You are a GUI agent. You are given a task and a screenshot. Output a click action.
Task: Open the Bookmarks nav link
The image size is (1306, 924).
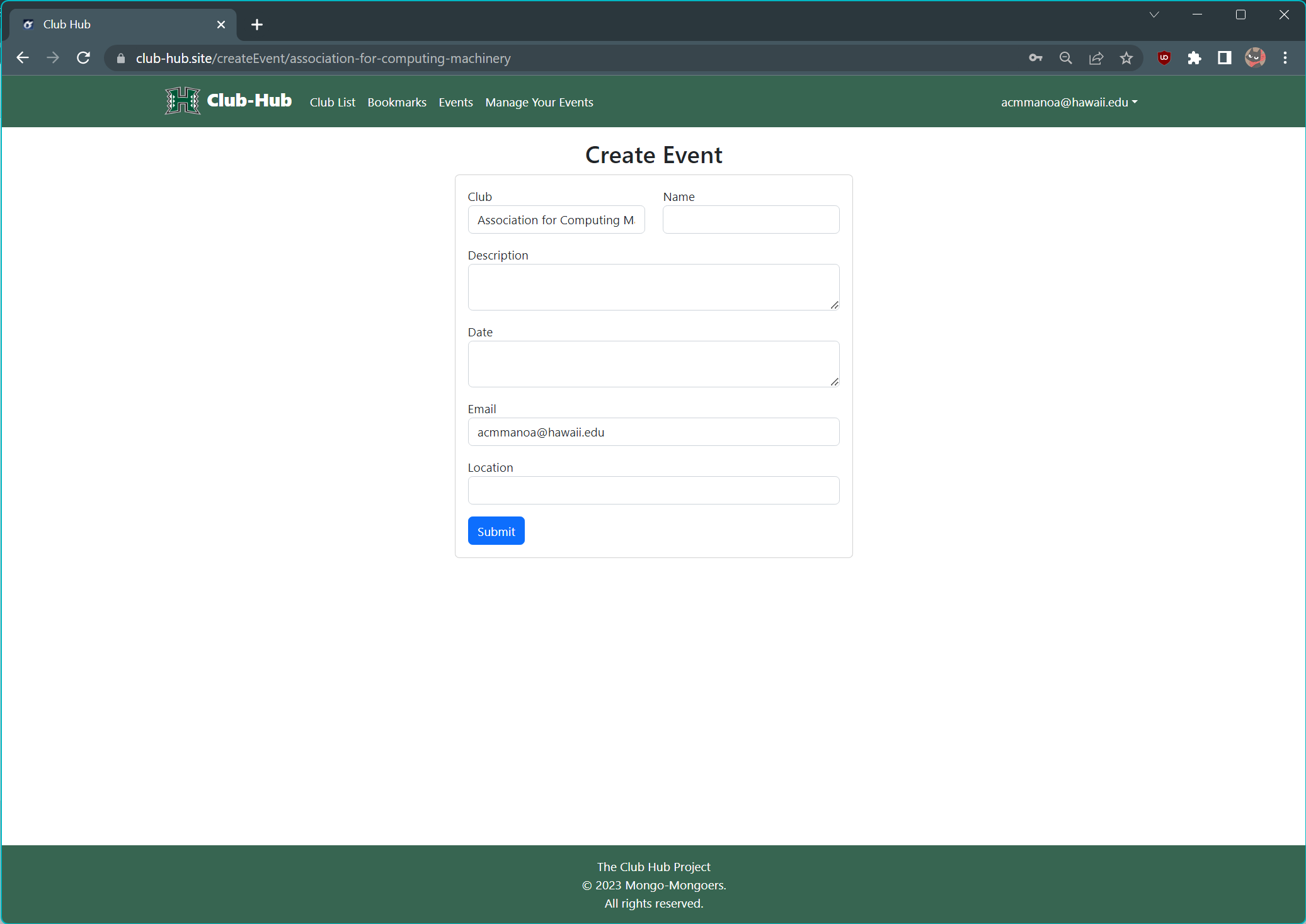[397, 102]
